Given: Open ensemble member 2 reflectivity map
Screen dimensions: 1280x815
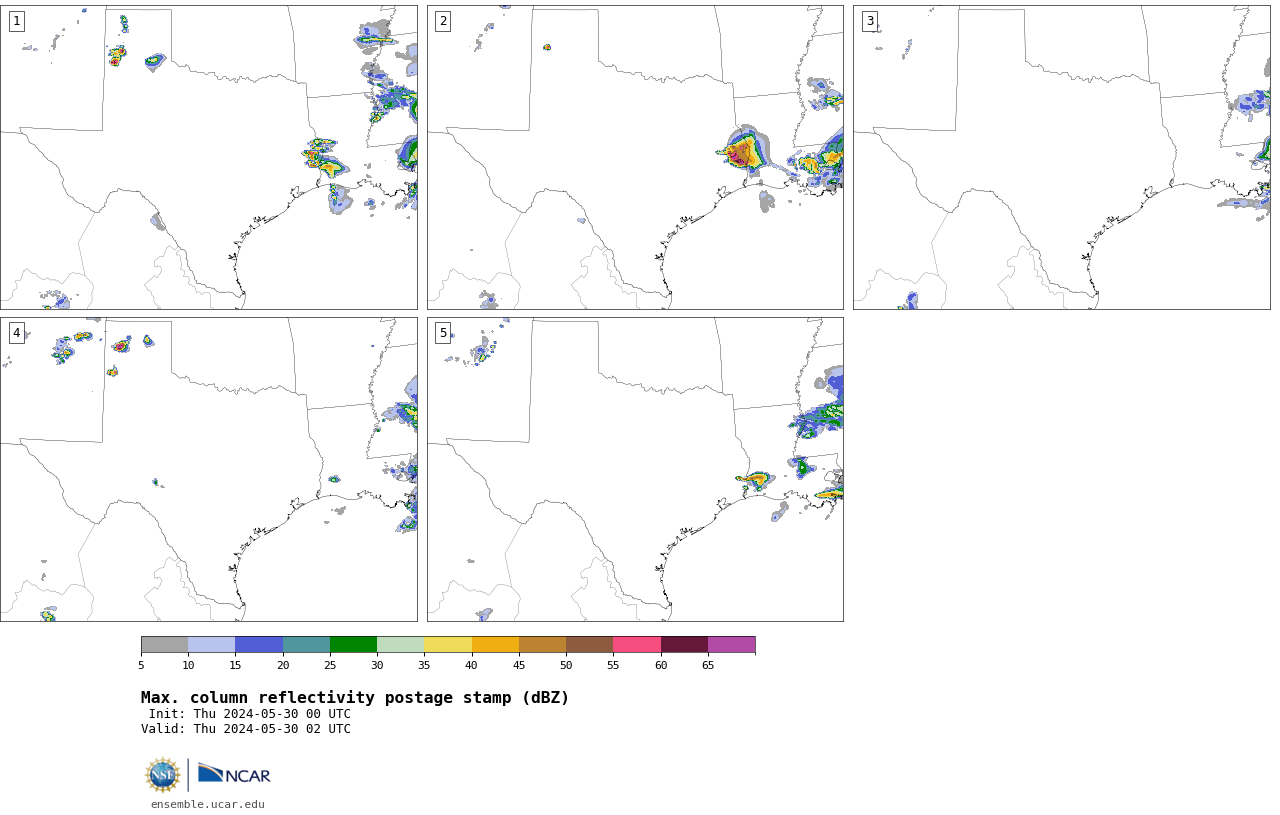Looking at the screenshot, I should click(x=635, y=157).
